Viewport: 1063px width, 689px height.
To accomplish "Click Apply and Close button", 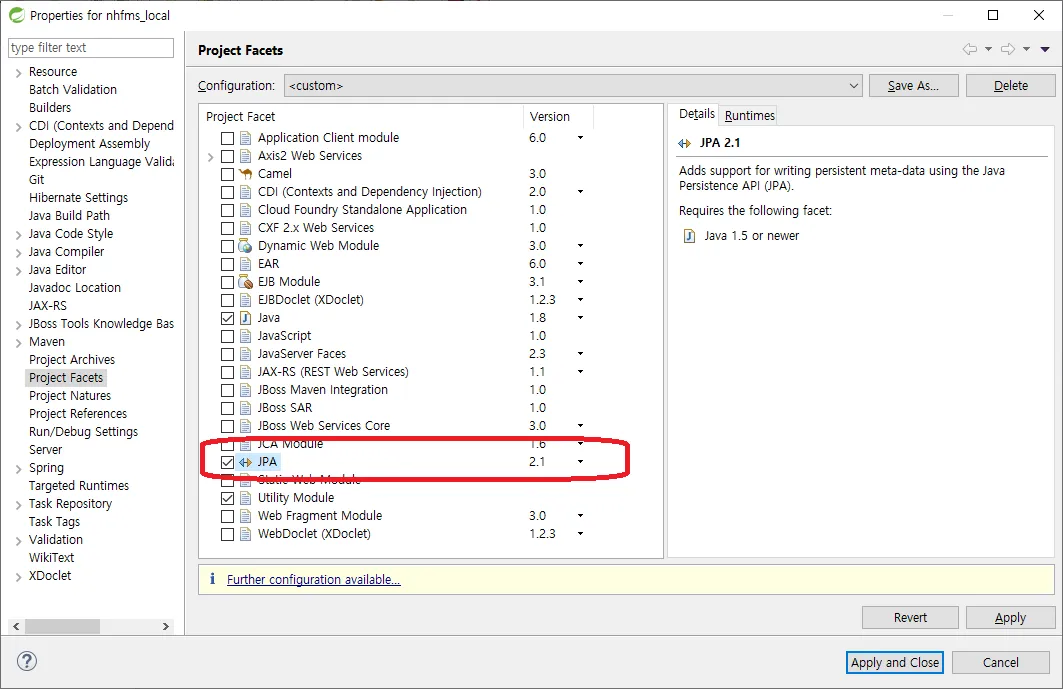I will coord(895,663).
